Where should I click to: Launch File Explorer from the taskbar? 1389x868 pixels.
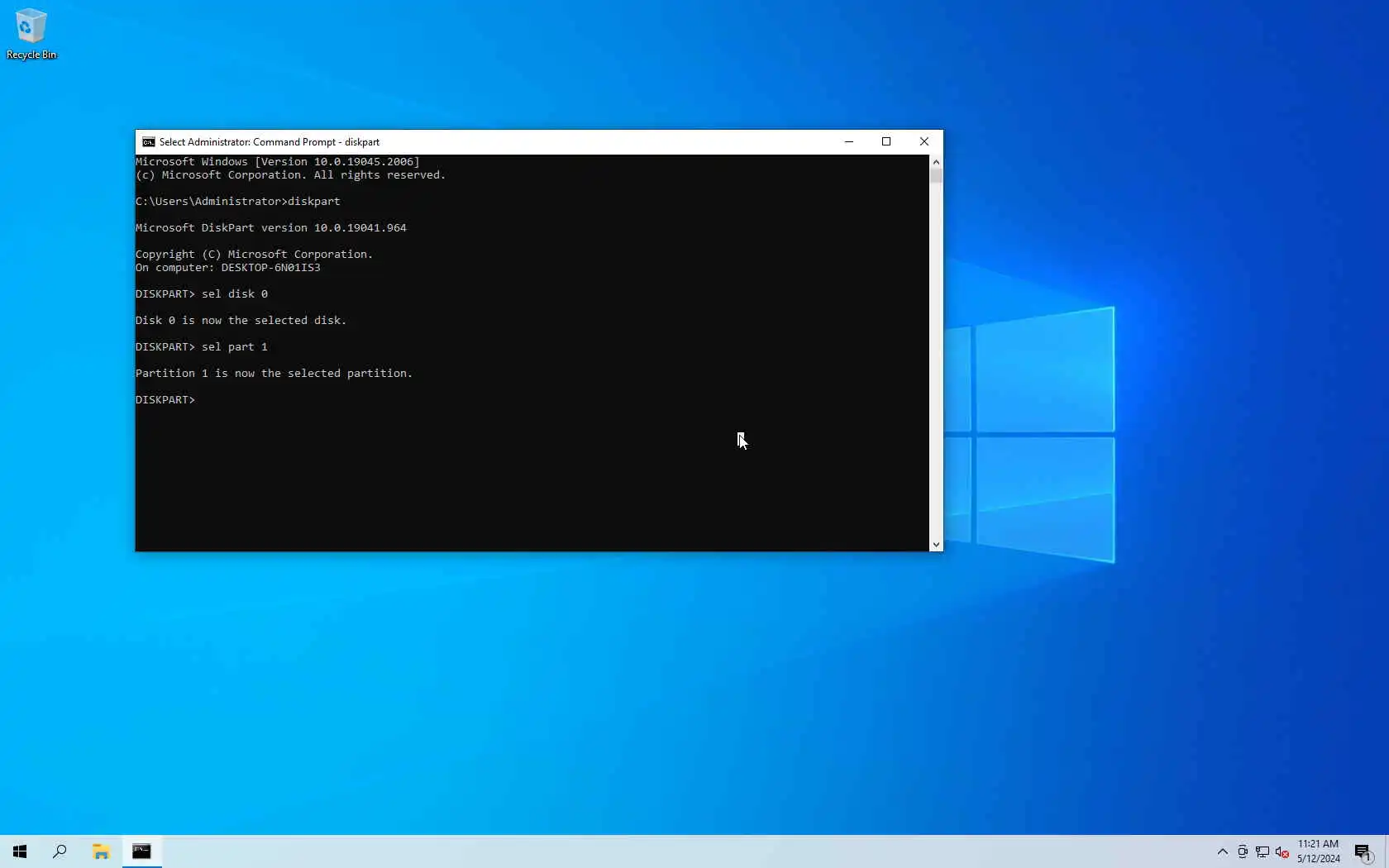pos(101,851)
